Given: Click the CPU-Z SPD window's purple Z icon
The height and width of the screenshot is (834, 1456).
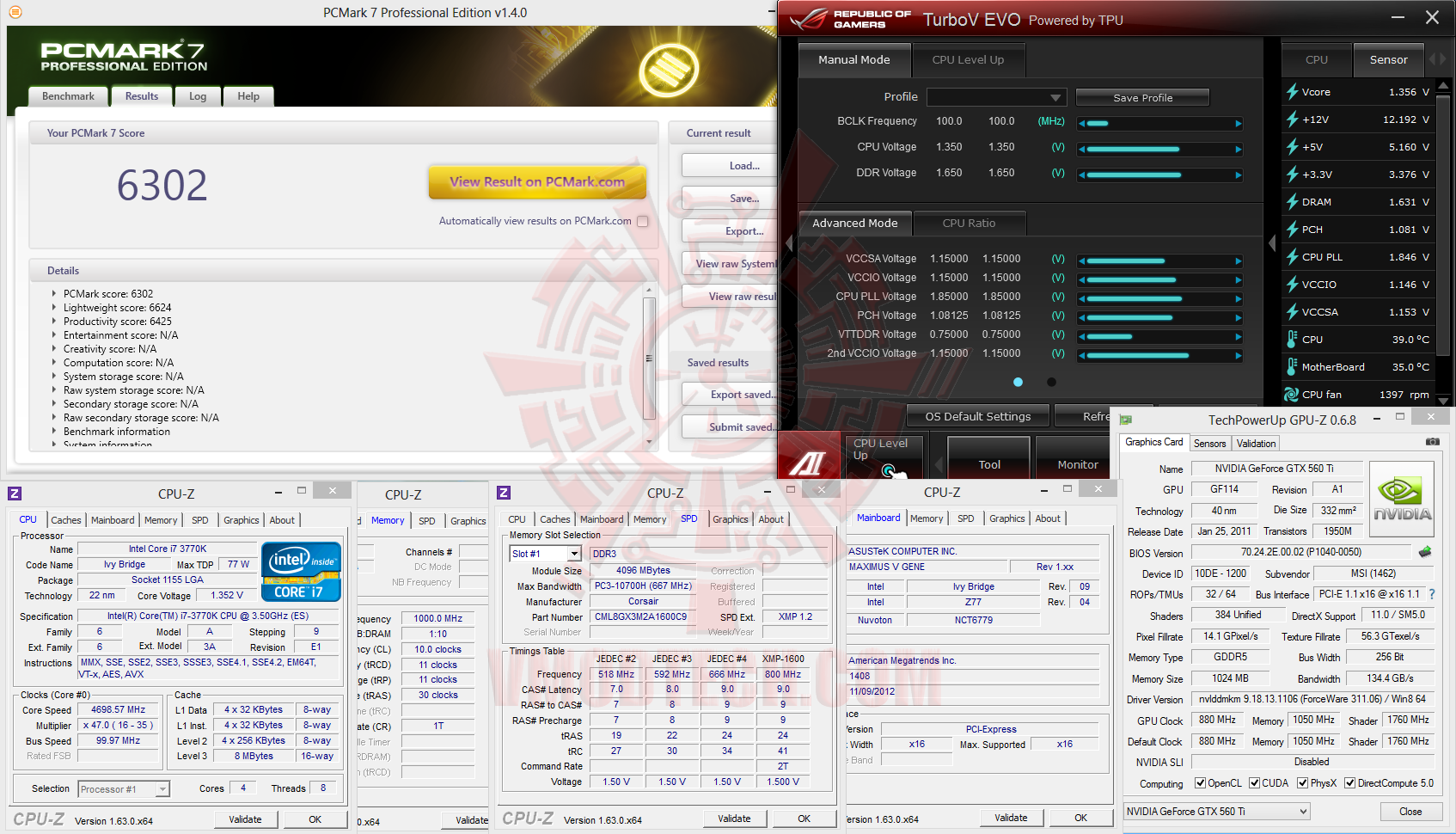Looking at the screenshot, I should (x=504, y=493).
